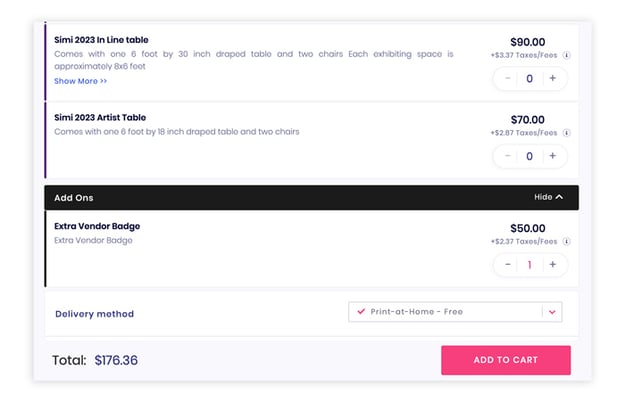Click the Add to Cart button

pos(506,360)
